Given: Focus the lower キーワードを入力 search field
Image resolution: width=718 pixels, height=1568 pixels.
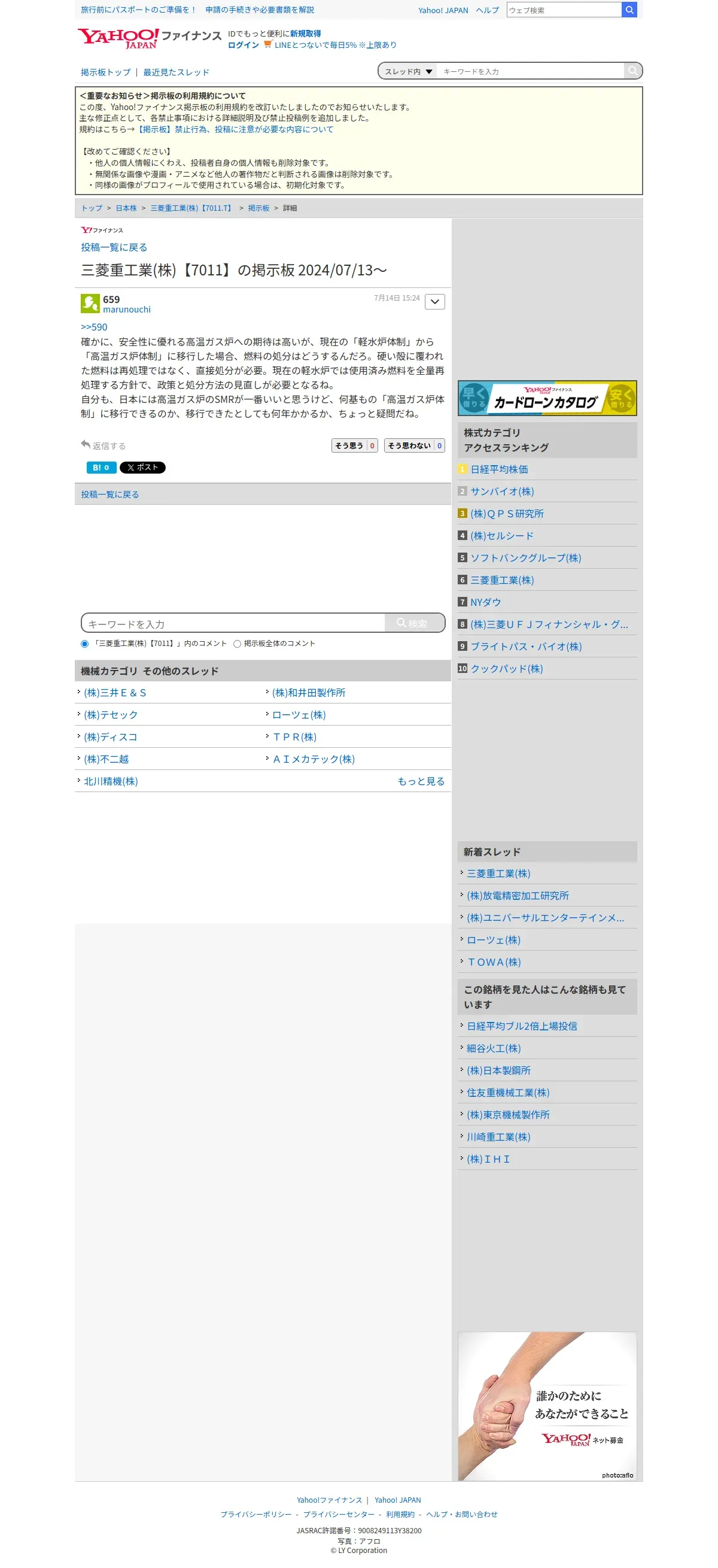Looking at the screenshot, I should [x=233, y=623].
